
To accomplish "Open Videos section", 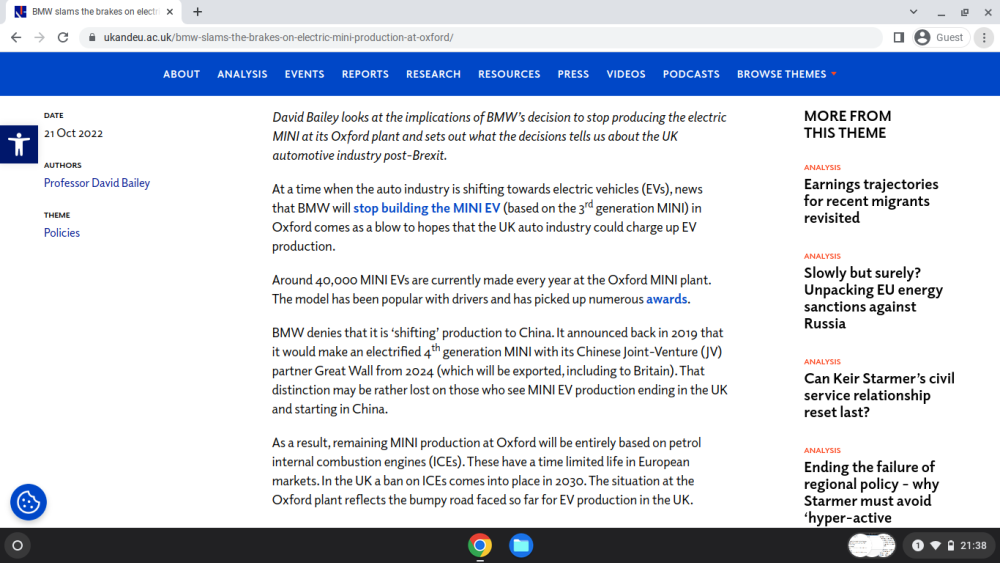I will 626,74.
